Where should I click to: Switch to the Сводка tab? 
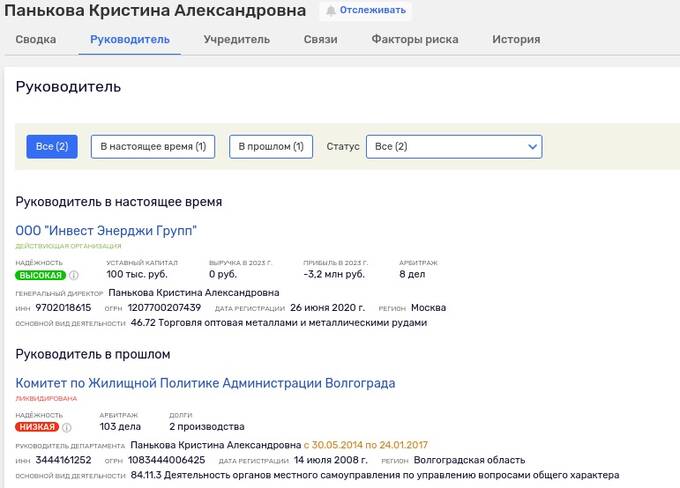pyautogui.click(x=36, y=40)
